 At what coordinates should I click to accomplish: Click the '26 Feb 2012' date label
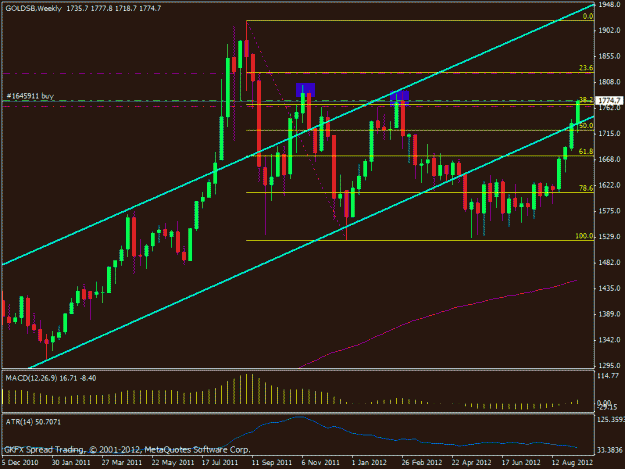422,463
